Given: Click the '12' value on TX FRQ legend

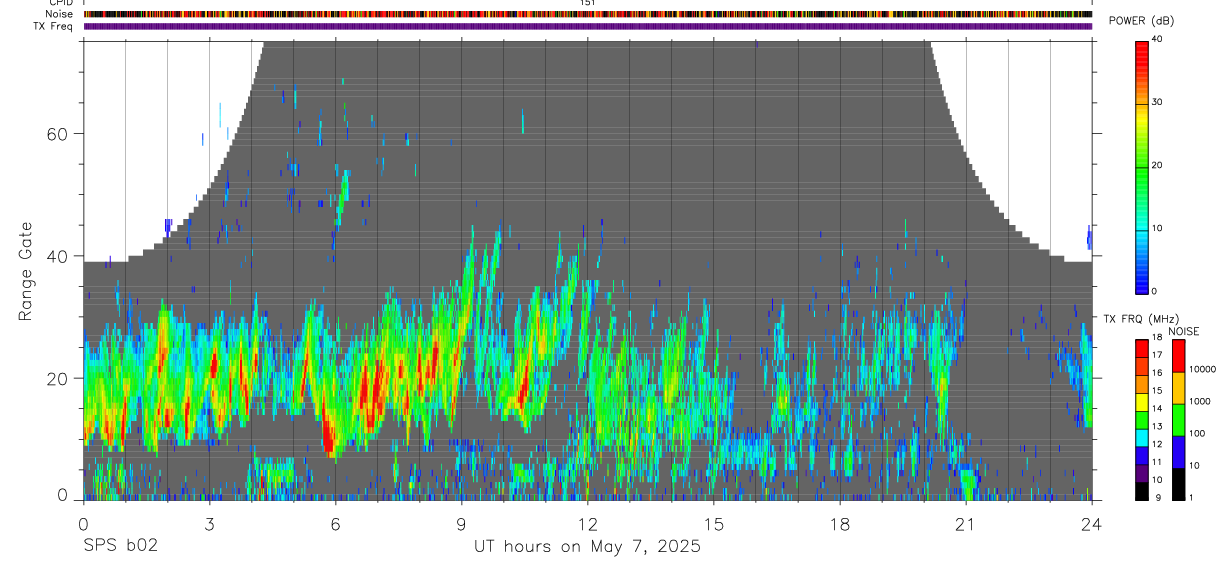Looking at the screenshot, I should click(x=1156, y=444).
